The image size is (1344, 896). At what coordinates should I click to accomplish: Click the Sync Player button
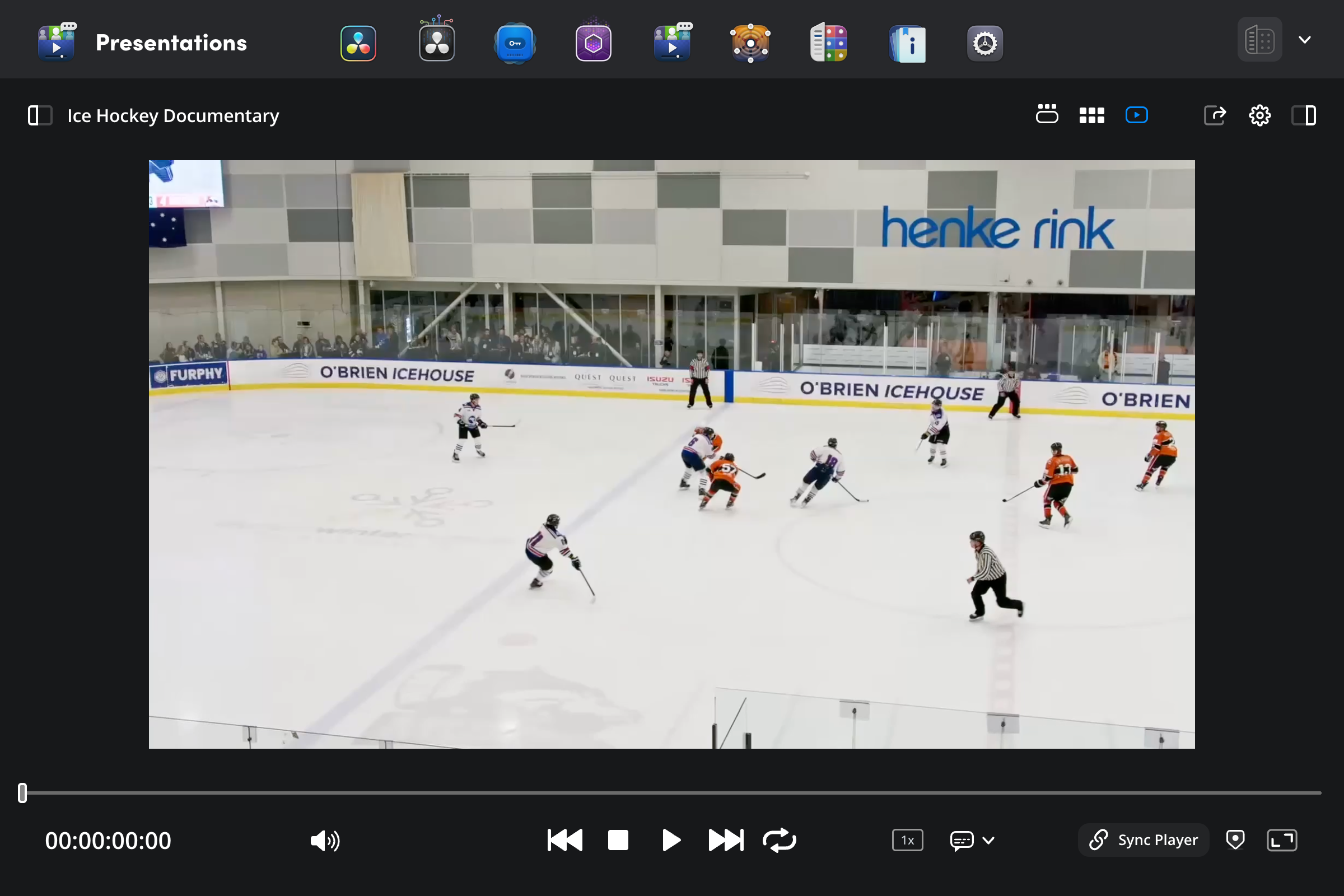(x=1144, y=840)
